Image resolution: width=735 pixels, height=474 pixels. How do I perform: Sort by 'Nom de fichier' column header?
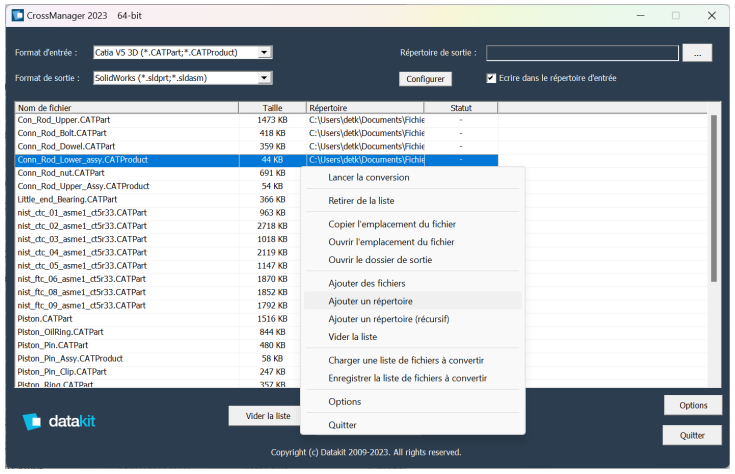coord(127,108)
